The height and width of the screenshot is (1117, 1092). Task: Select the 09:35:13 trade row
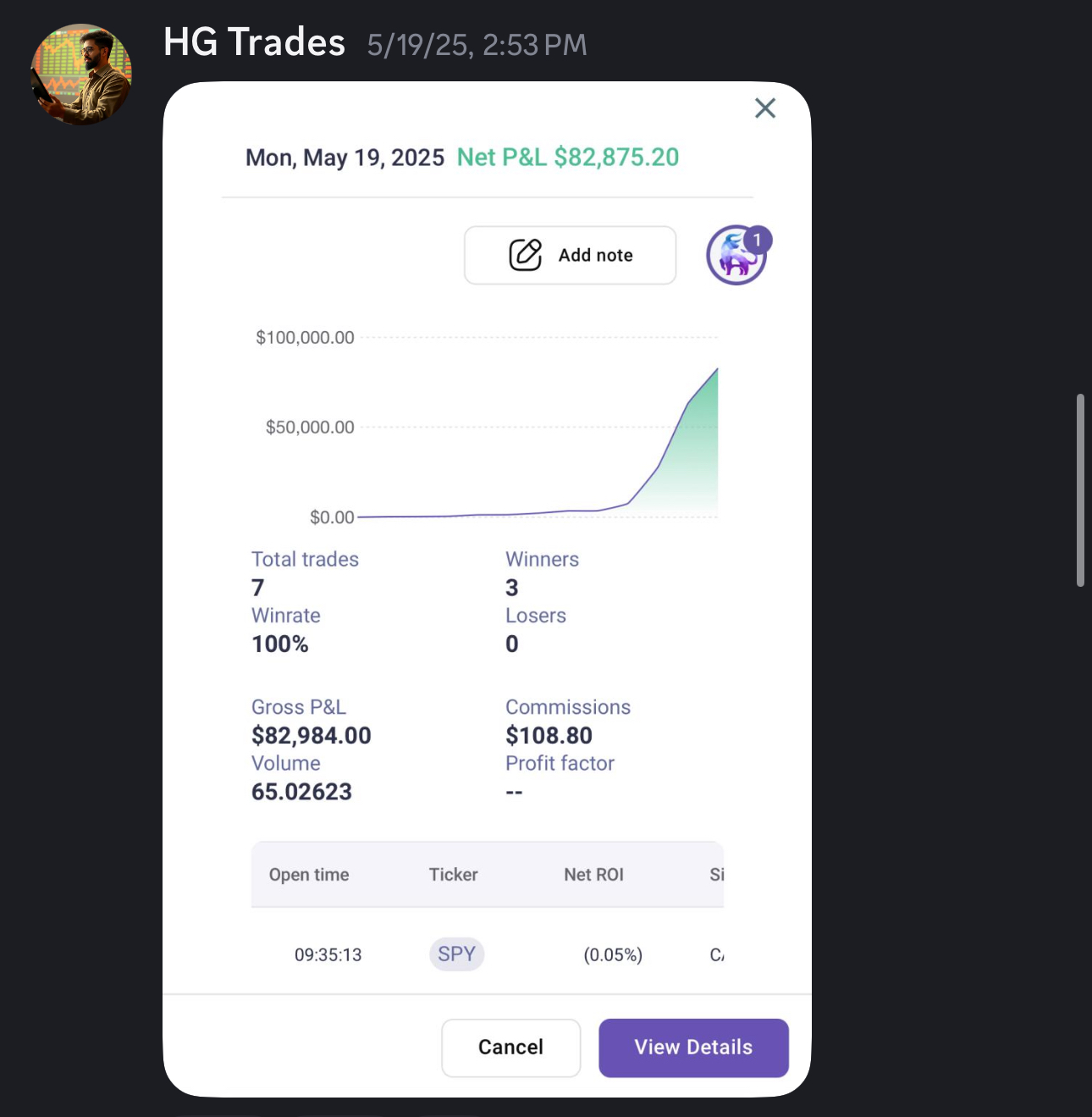[x=488, y=954]
